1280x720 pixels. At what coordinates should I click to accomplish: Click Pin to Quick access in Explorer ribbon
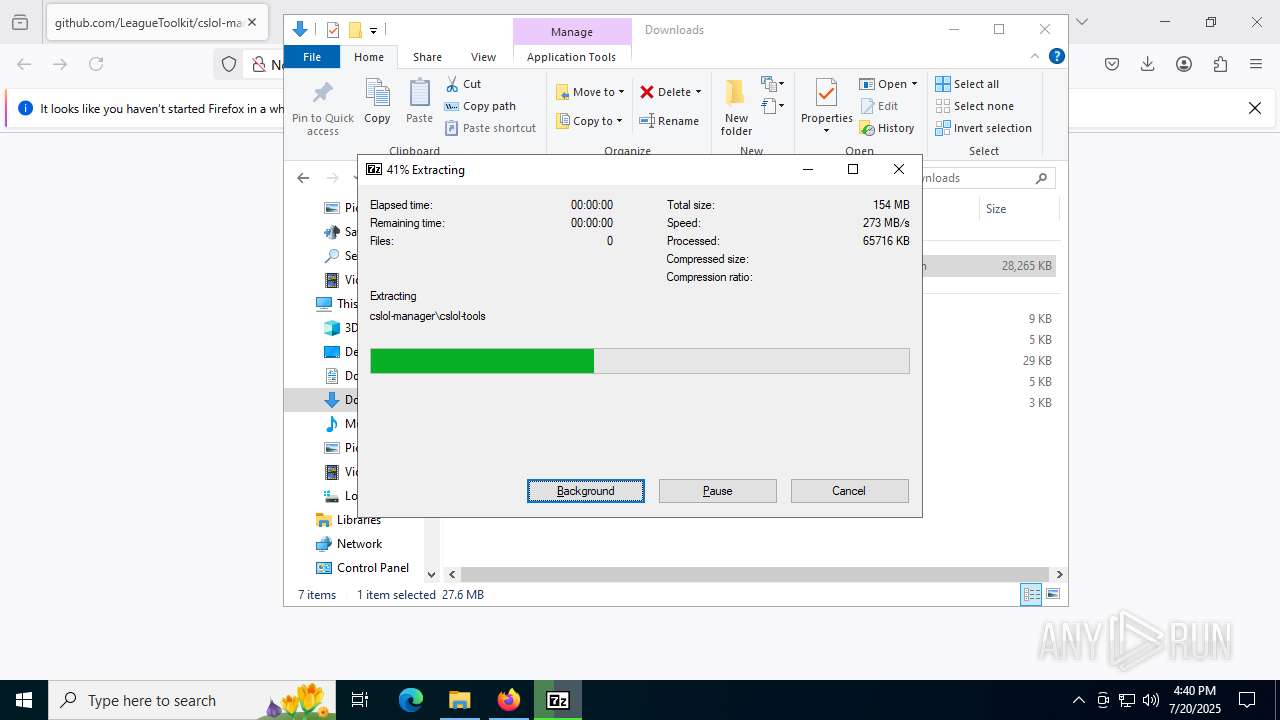[x=322, y=108]
